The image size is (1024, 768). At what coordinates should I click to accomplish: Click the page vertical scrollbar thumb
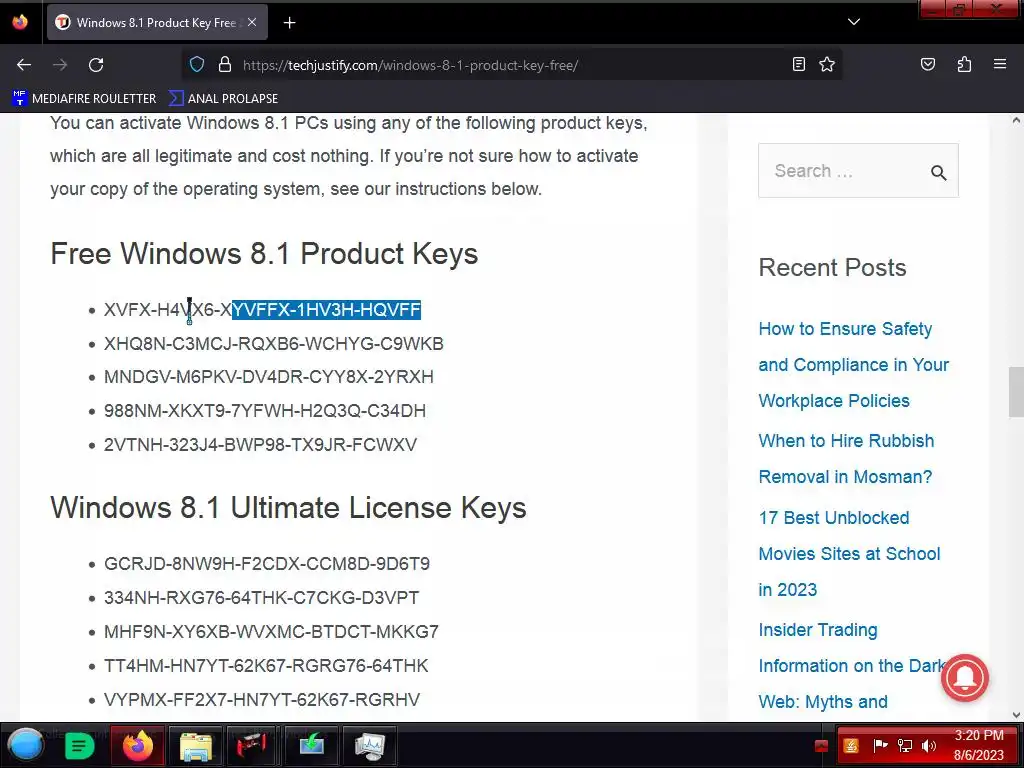click(x=1016, y=392)
